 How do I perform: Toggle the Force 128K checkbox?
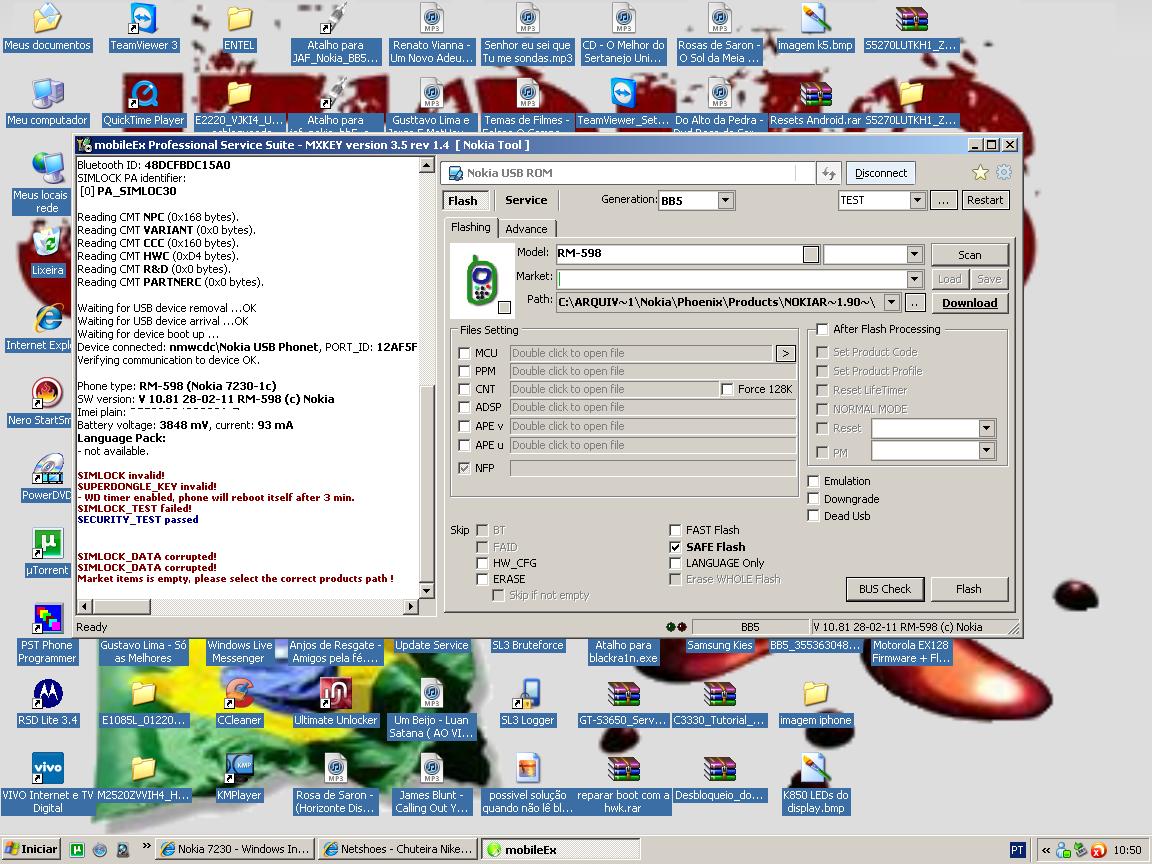pos(727,389)
